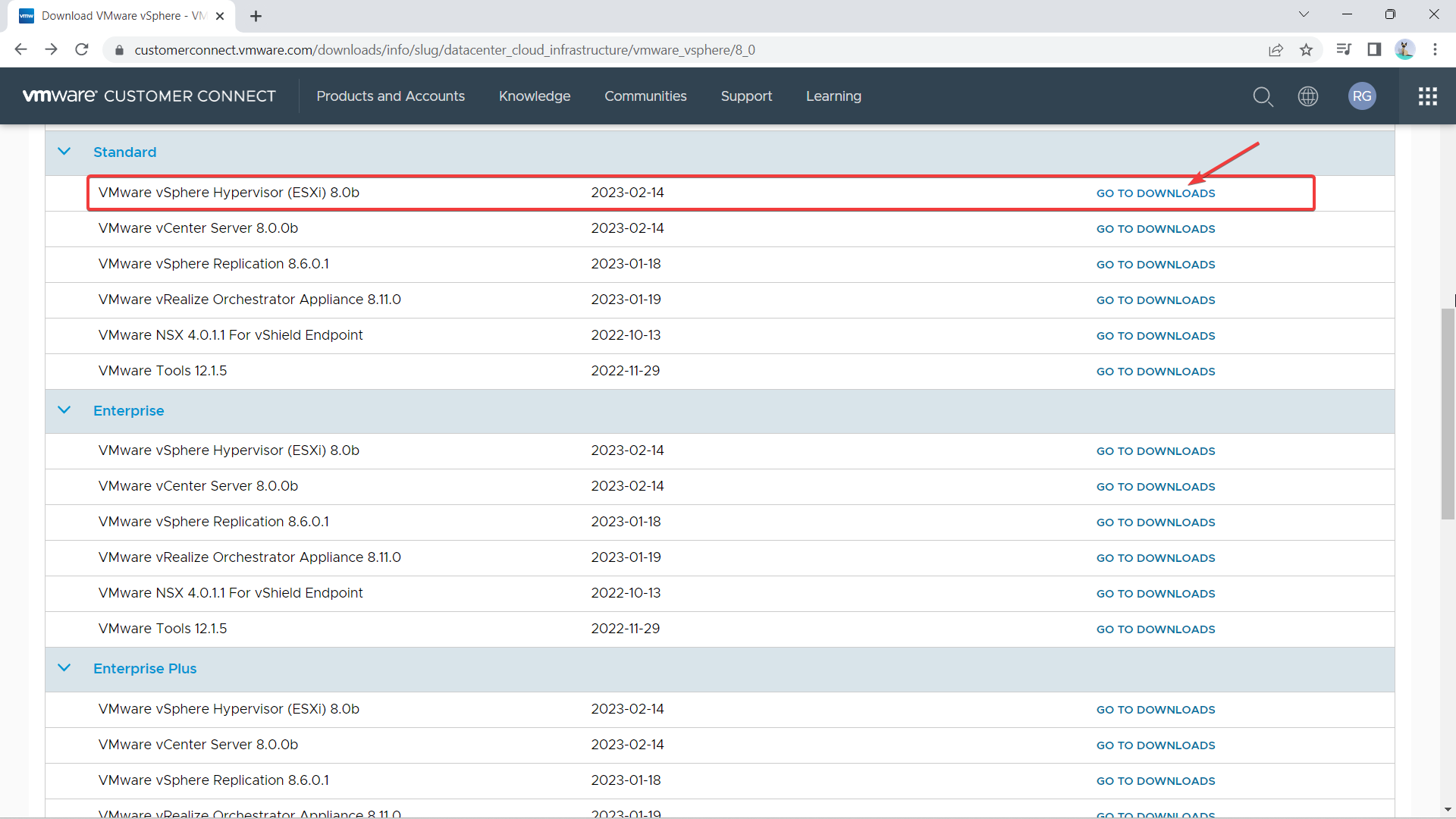The height and width of the screenshot is (819, 1456).
Task: Go to downloads for Enterprise Plus vCenter Server
Action: point(1155,745)
